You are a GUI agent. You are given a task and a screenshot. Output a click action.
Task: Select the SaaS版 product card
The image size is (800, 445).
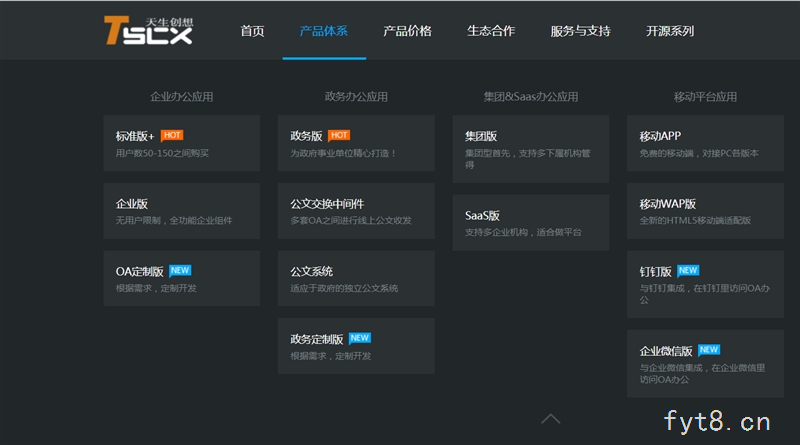pyautogui.click(x=530, y=222)
